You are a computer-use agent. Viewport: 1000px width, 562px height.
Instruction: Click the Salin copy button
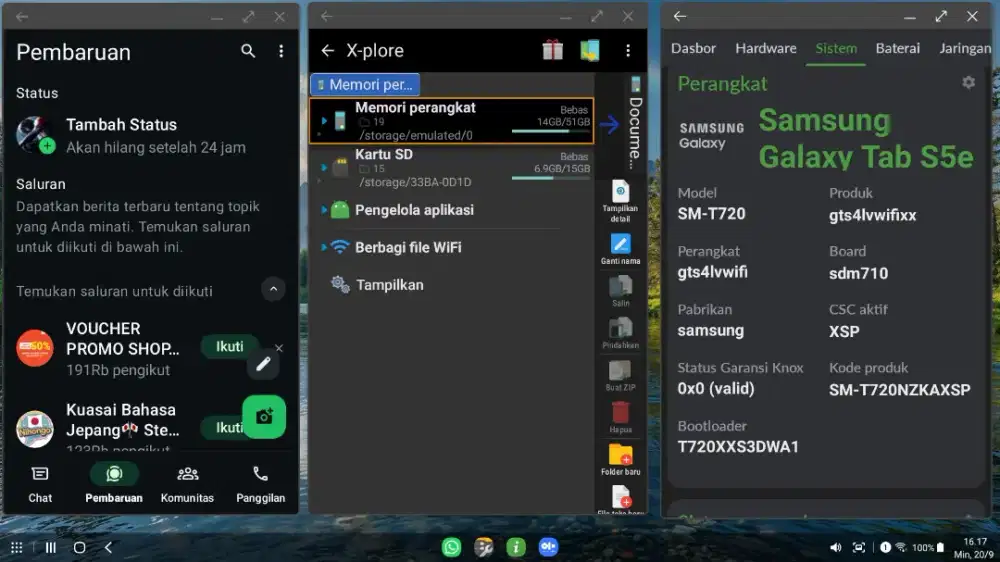tap(621, 291)
